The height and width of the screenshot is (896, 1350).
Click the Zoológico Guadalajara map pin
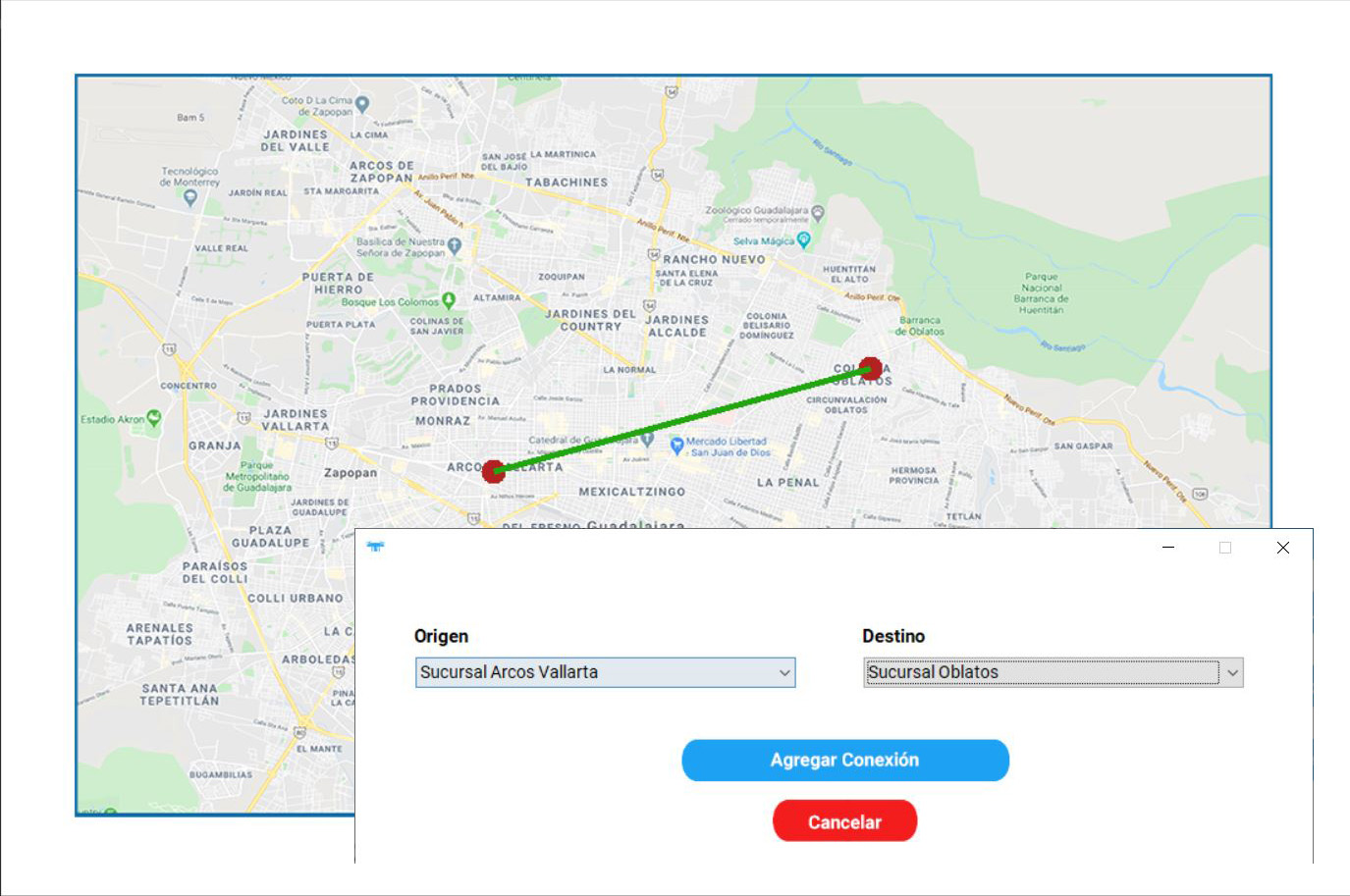[x=818, y=212]
